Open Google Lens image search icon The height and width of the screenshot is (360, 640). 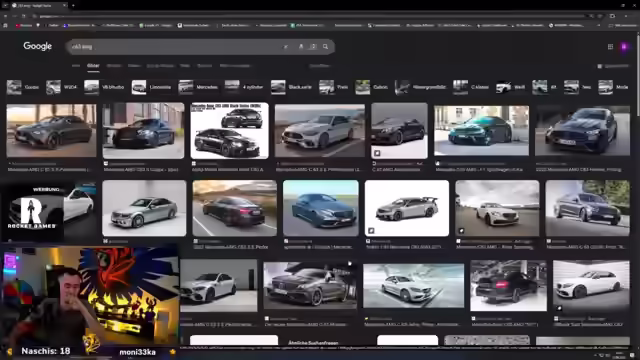click(313, 47)
